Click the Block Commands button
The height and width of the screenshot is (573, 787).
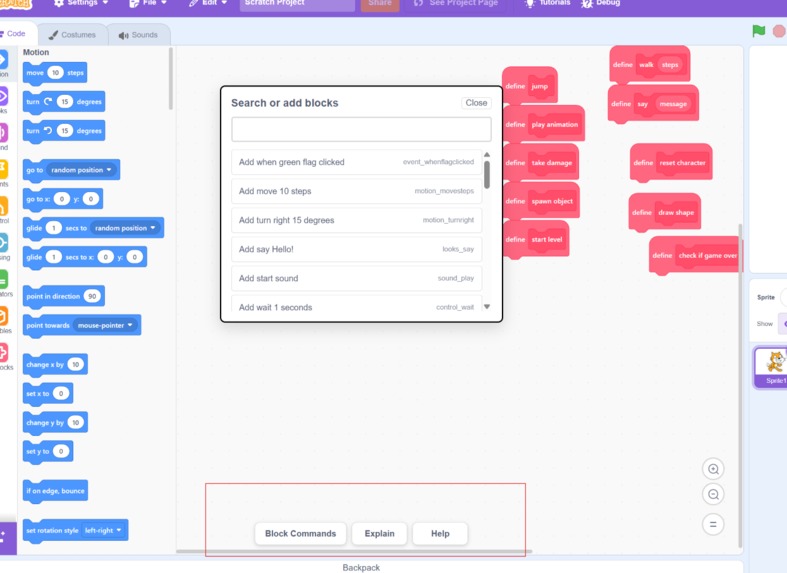click(x=300, y=533)
